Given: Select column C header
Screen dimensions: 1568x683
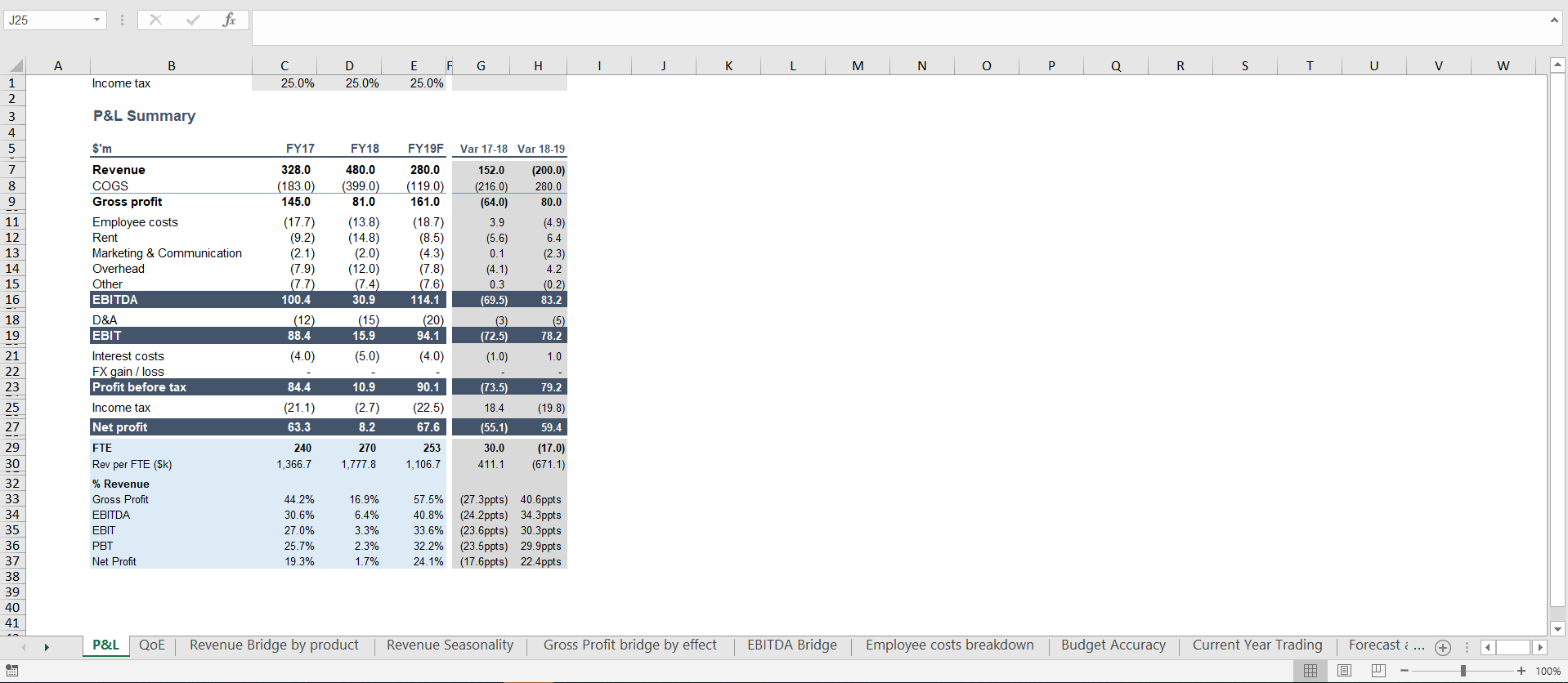Looking at the screenshot, I should tap(284, 66).
